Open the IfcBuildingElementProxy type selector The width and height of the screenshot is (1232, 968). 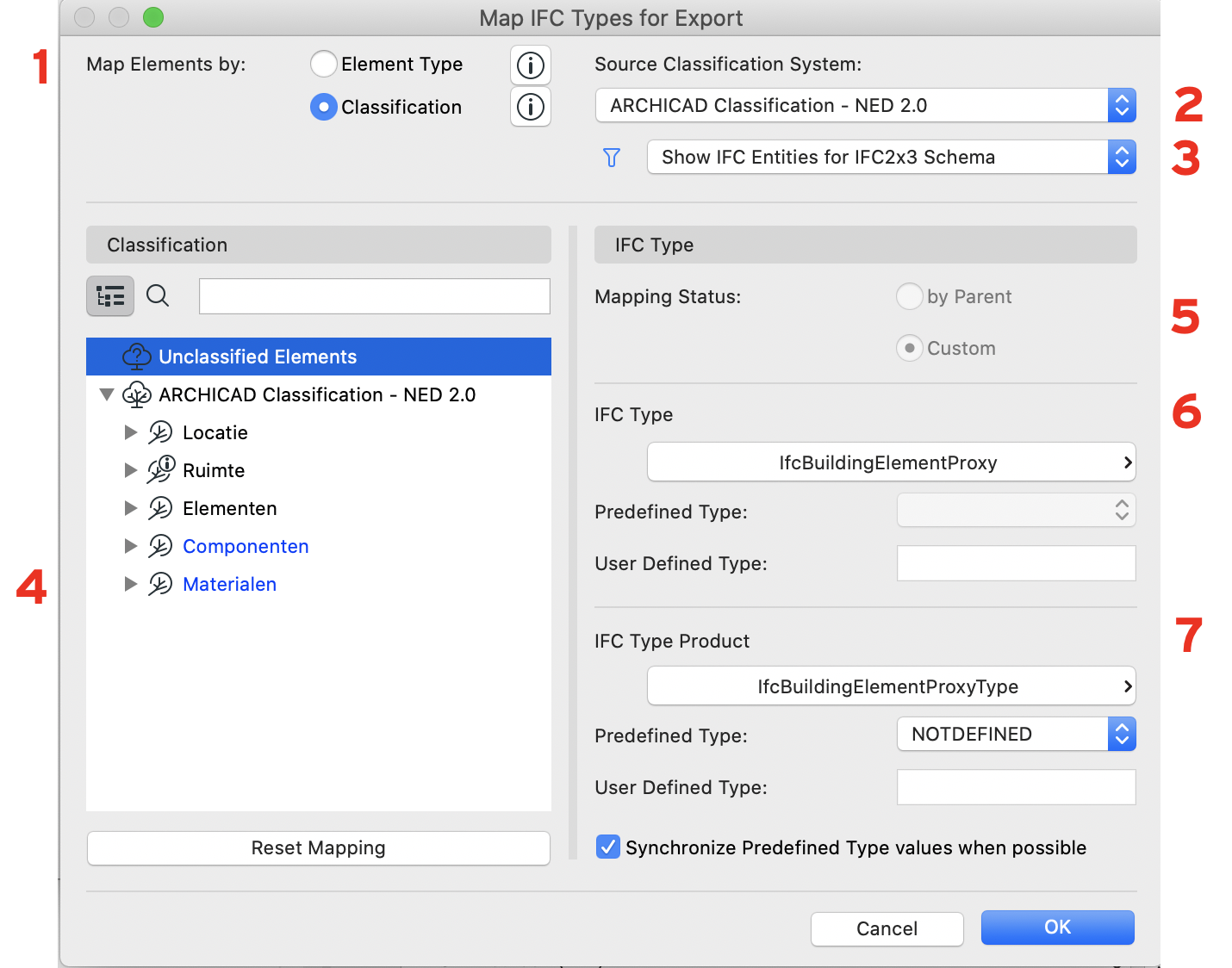[x=892, y=462]
